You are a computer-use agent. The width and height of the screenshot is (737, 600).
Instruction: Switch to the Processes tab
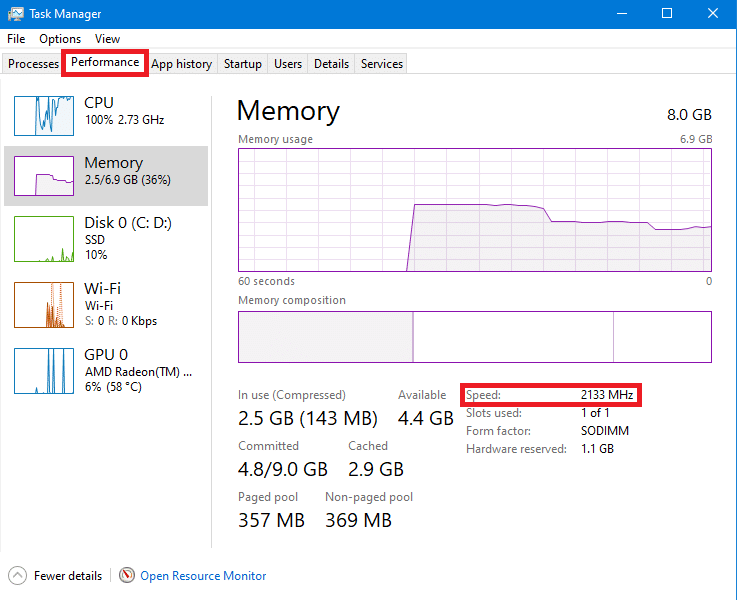pos(34,64)
